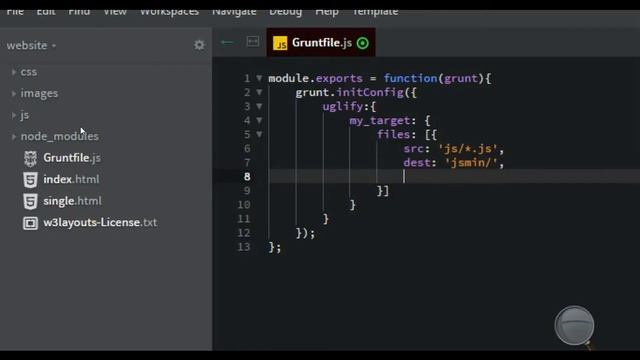
Task: Collapse code fold arrow on line 5
Action: [x=259, y=134]
